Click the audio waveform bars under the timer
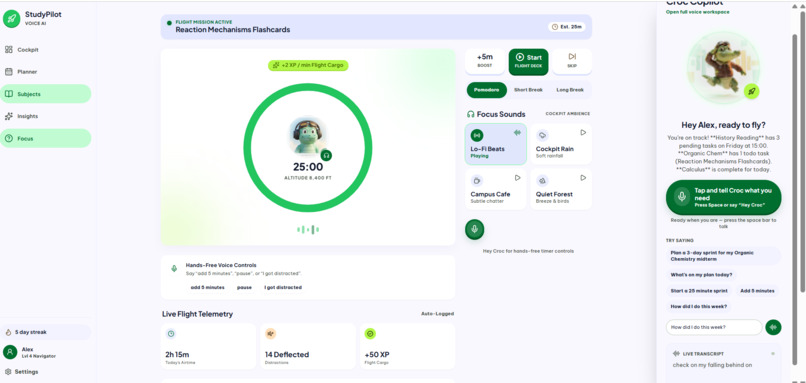806x383 pixels. tap(308, 229)
